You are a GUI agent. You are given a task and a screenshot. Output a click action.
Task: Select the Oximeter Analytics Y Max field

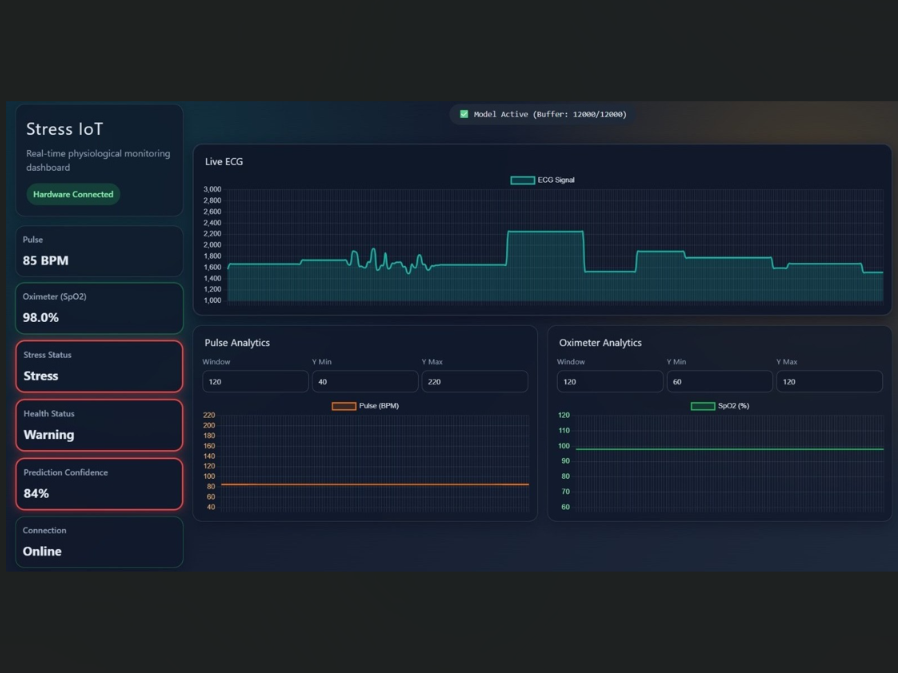[x=829, y=381]
